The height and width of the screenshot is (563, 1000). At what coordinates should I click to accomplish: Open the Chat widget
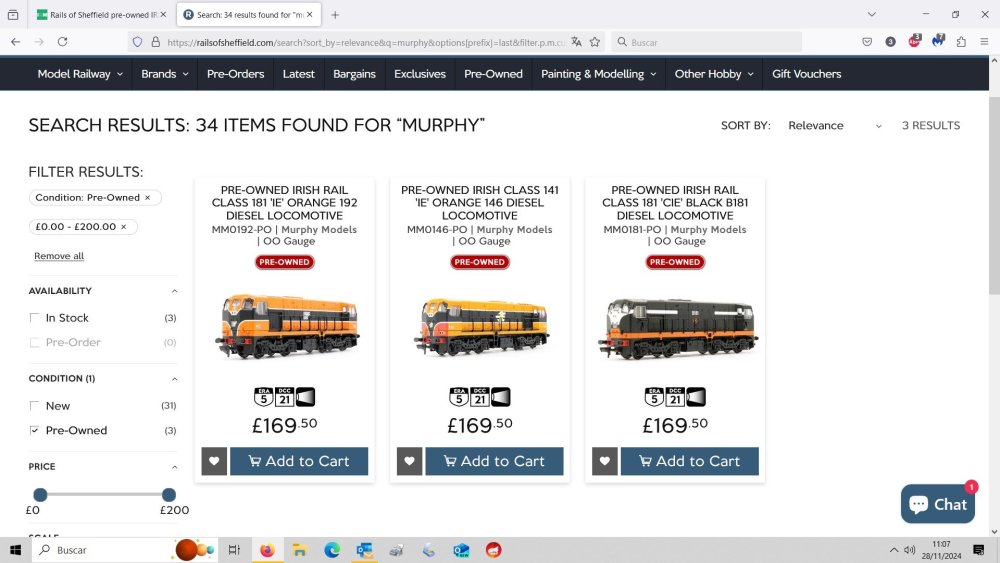tap(938, 504)
